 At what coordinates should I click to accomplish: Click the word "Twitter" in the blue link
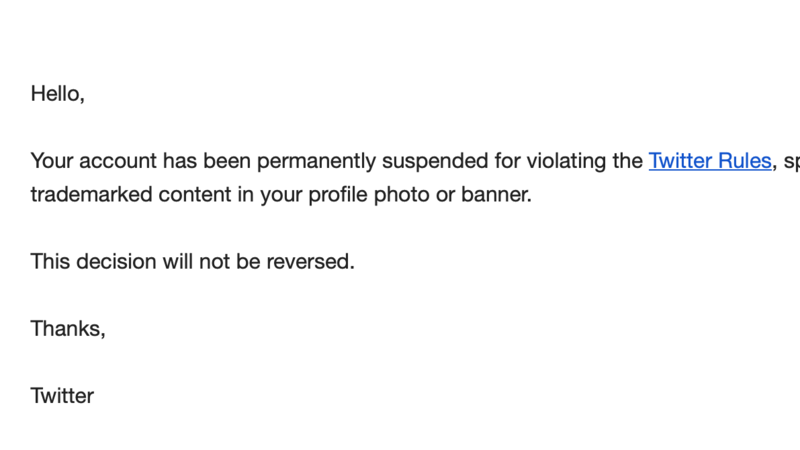click(680, 161)
